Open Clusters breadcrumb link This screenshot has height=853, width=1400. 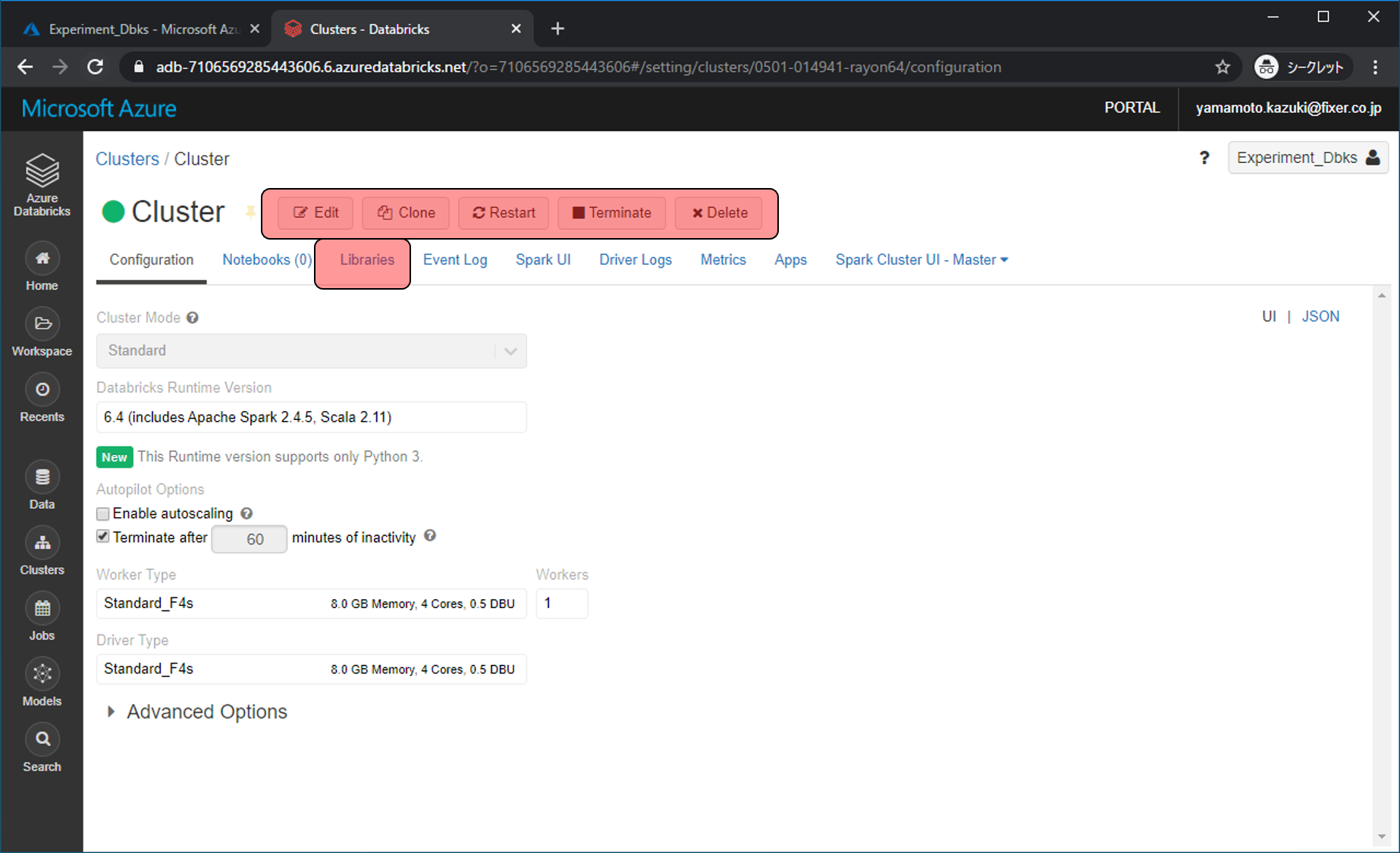click(x=127, y=158)
